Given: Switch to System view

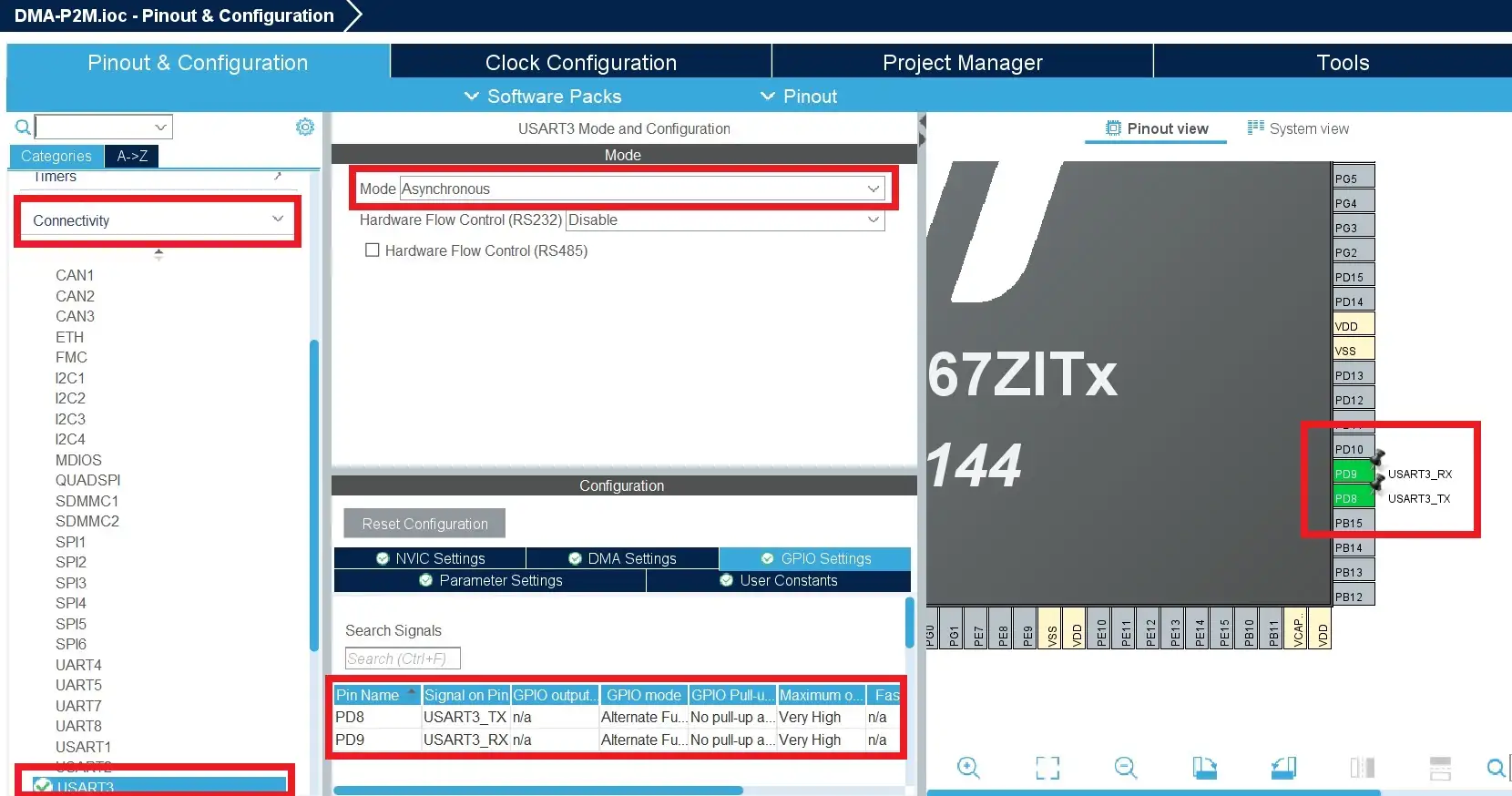Looking at the screenshot, I should [x=1298, y=128].
